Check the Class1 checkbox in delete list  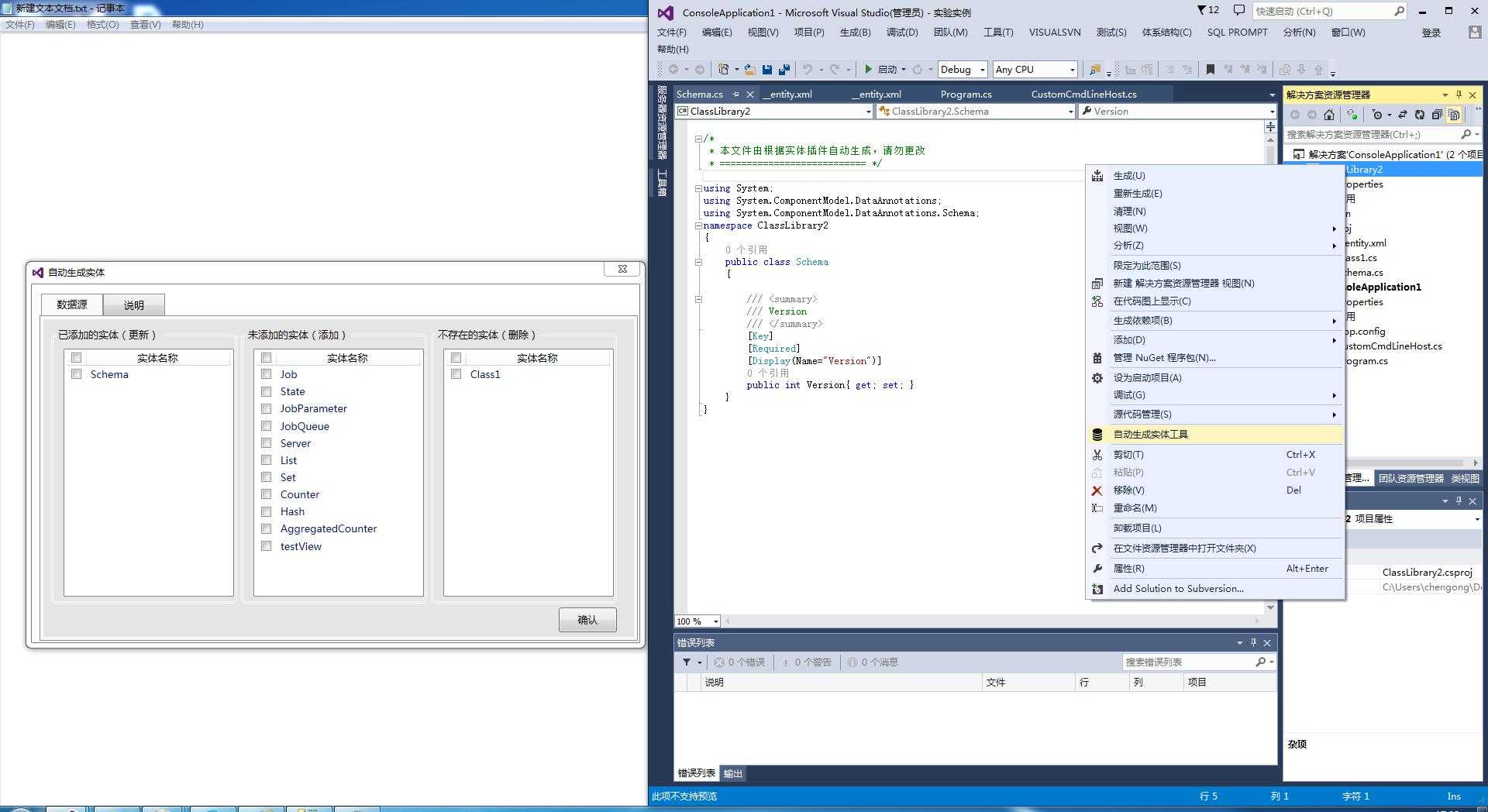click(x=456, y=374)
